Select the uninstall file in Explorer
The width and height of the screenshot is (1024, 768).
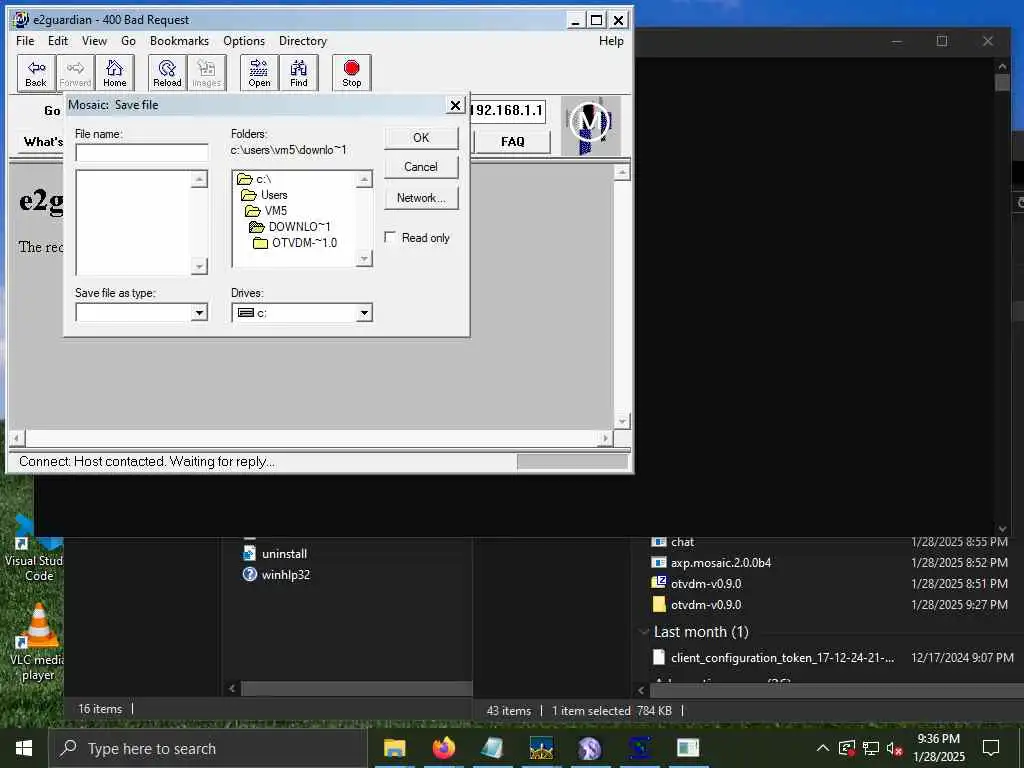point(274,554)
